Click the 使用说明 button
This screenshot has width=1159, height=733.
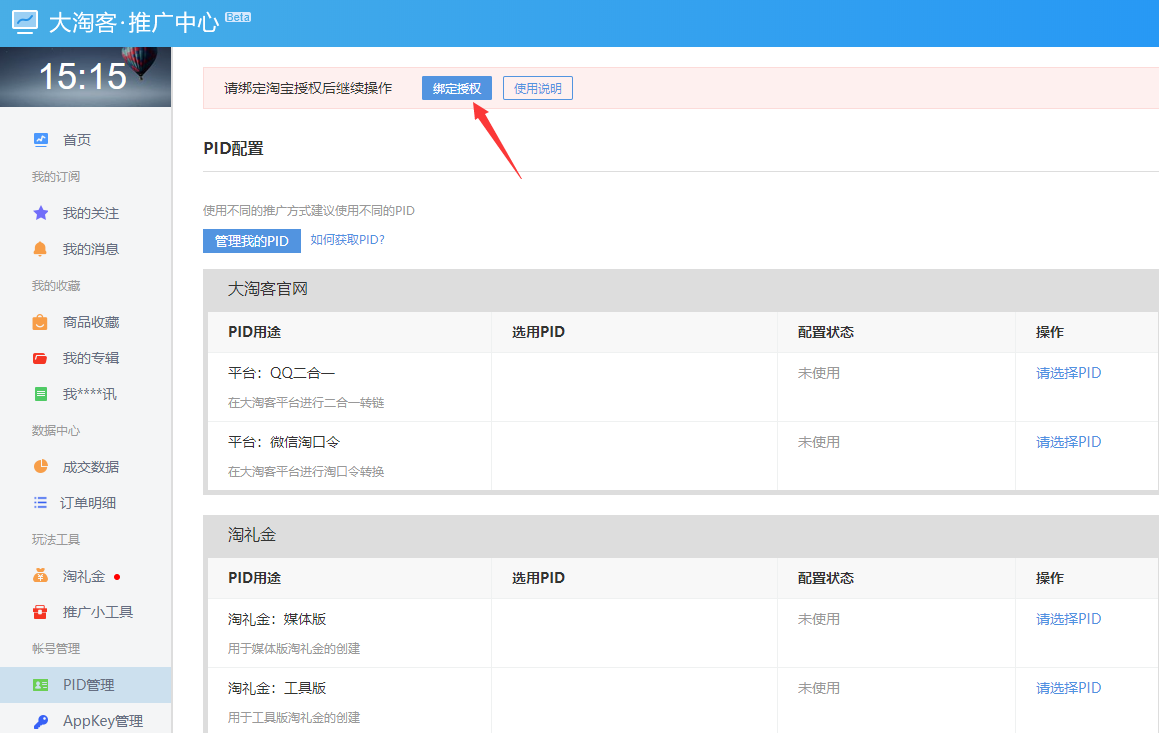[537, 89]
